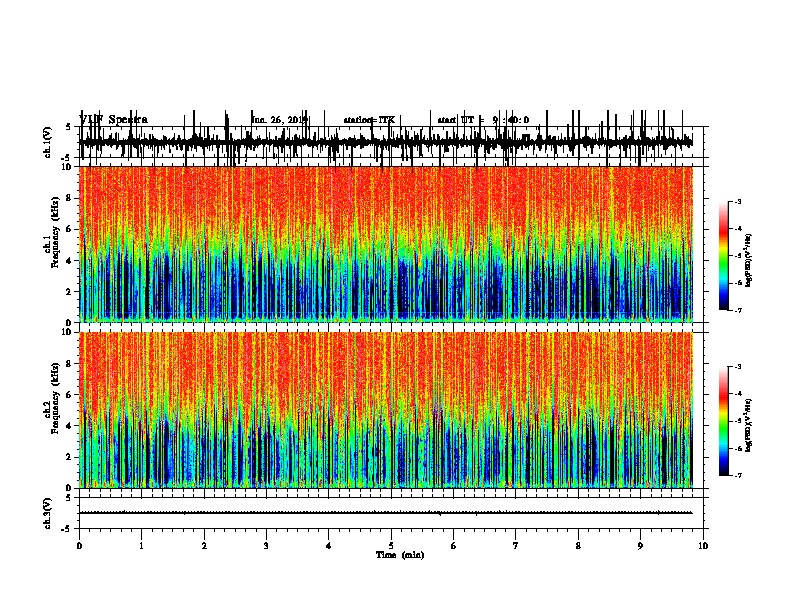This screenshot has height=612, width=792.
Task: Click the "Jan. 26, 2014" date label
Action: point(280,120)
